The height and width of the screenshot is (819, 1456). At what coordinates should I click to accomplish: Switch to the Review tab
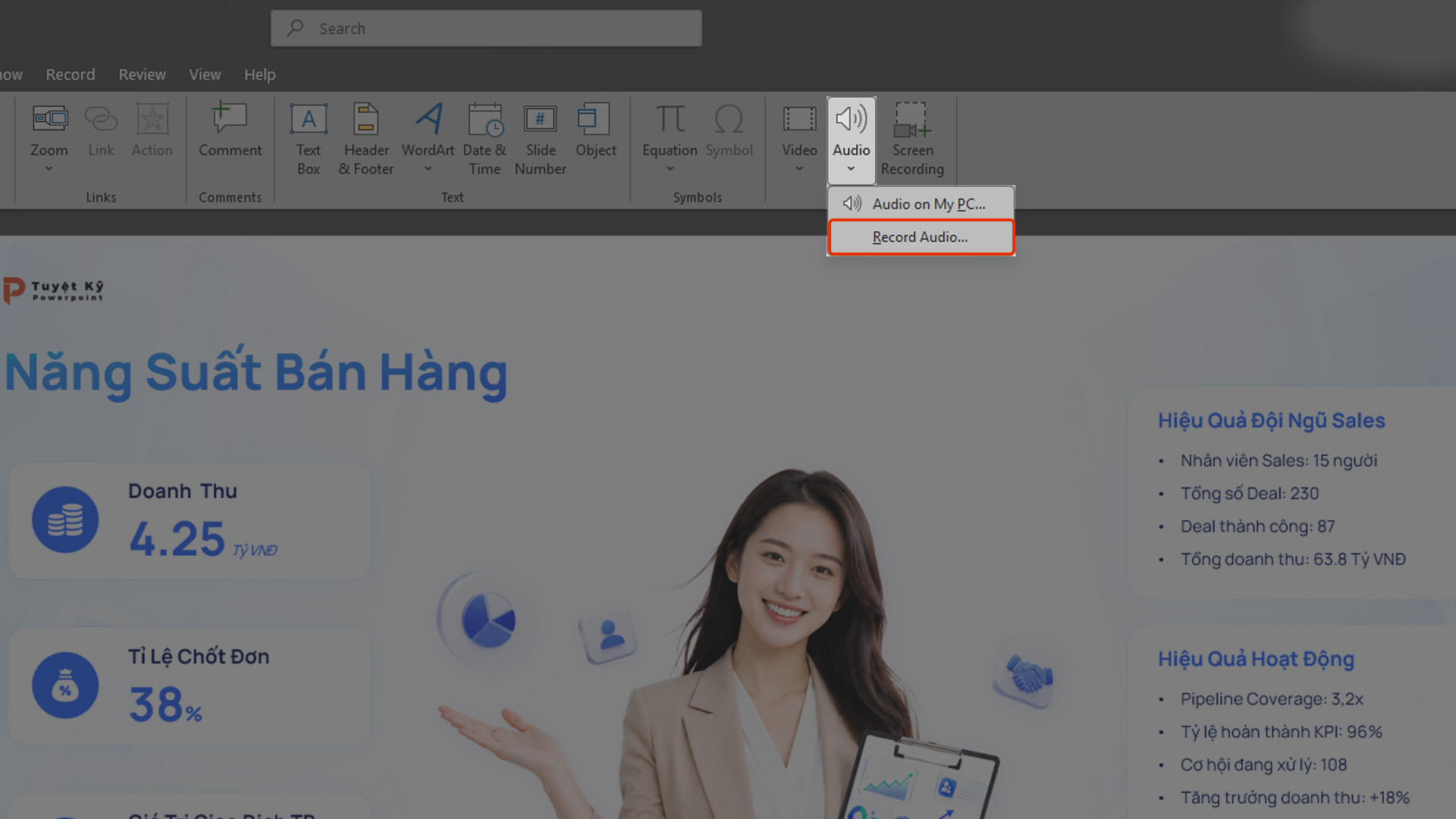point(142,74)
